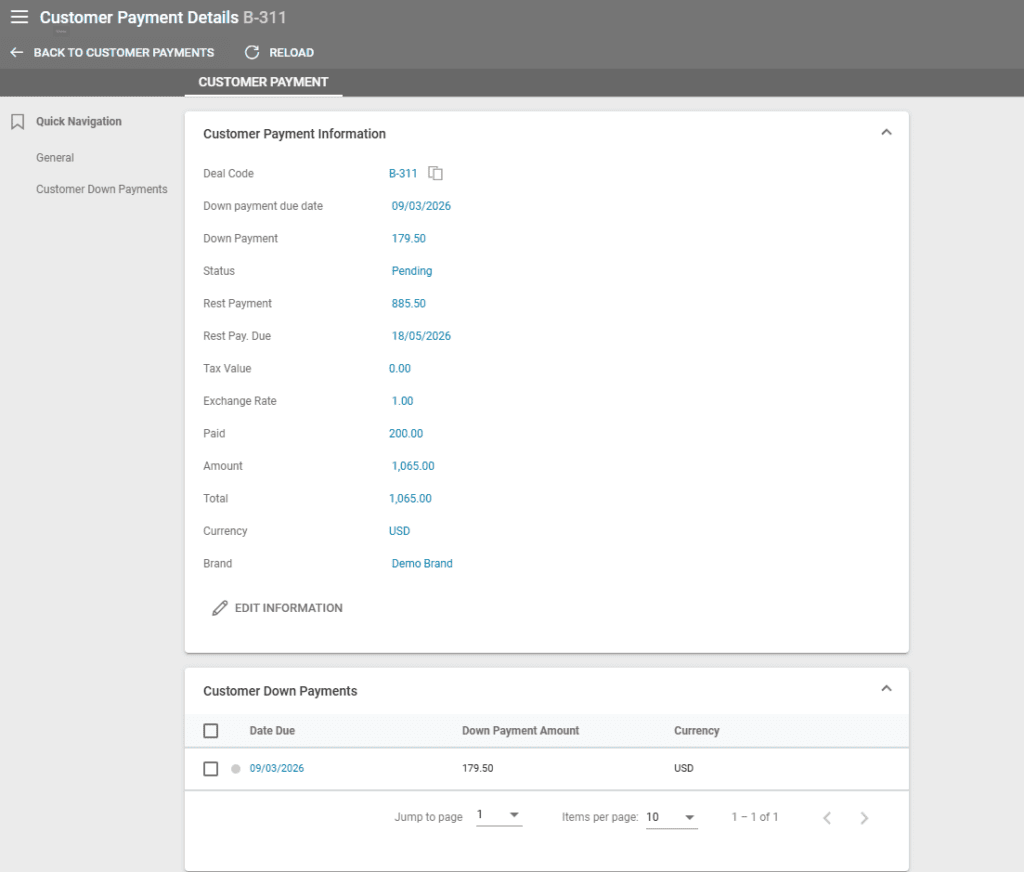
Task: Collapse the Customer Down Payments panel
Action: [x=885, y=689]
